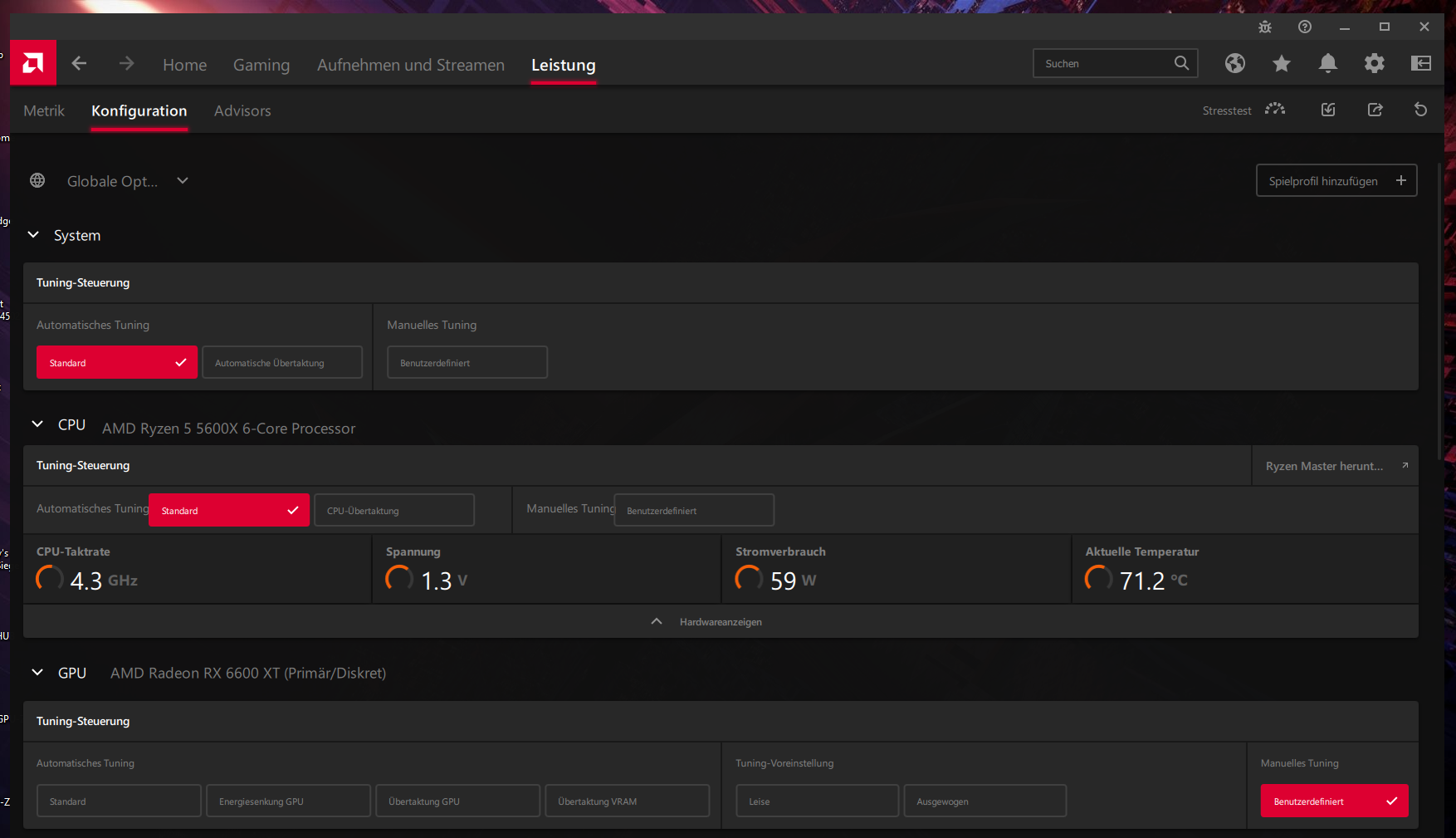Switch to the Konfiguration subtab
1456x838 pixels.
139,110
